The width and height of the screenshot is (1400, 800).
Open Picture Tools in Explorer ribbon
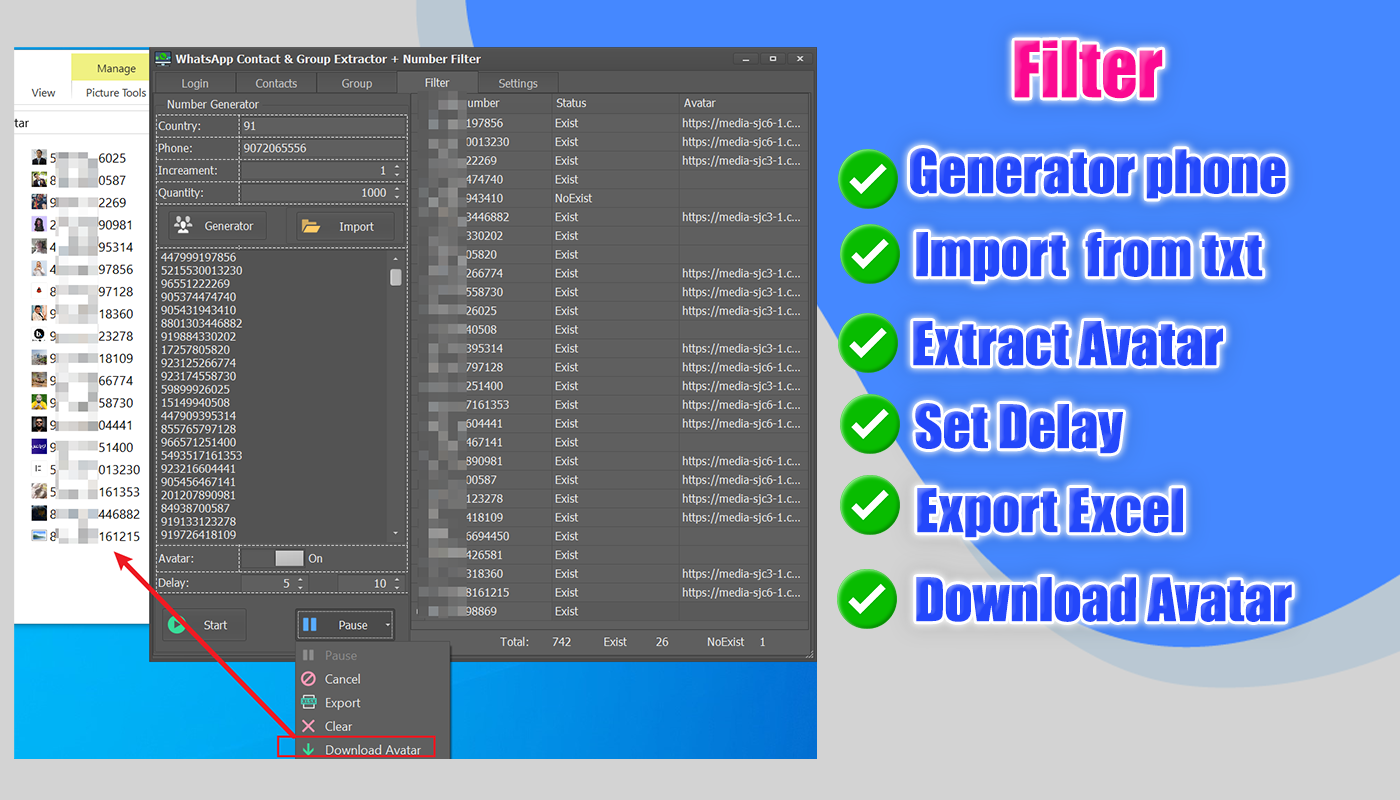click(x=116, y=93)
